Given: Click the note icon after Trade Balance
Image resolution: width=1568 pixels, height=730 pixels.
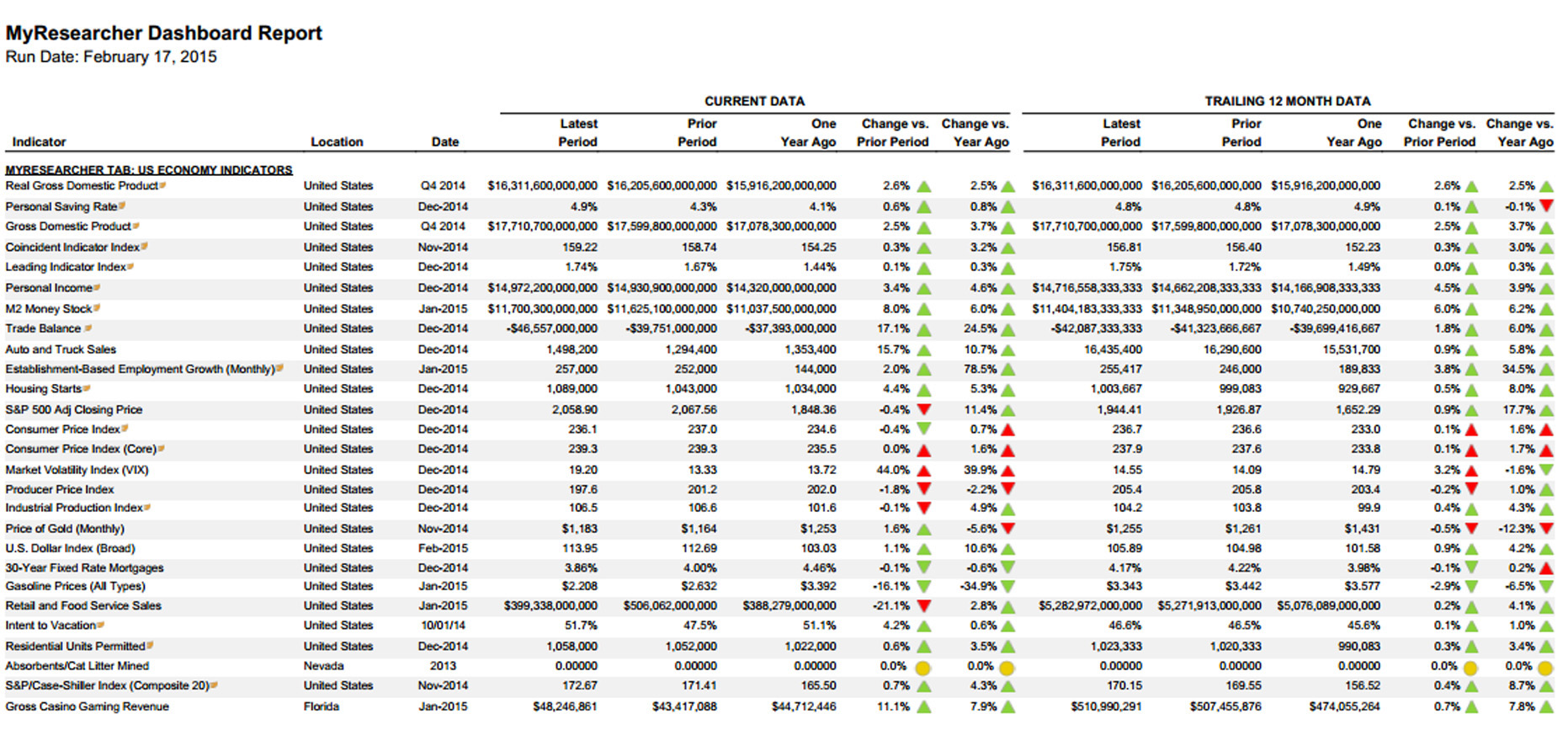Looking at the screenshot, I should click(88, 328).
